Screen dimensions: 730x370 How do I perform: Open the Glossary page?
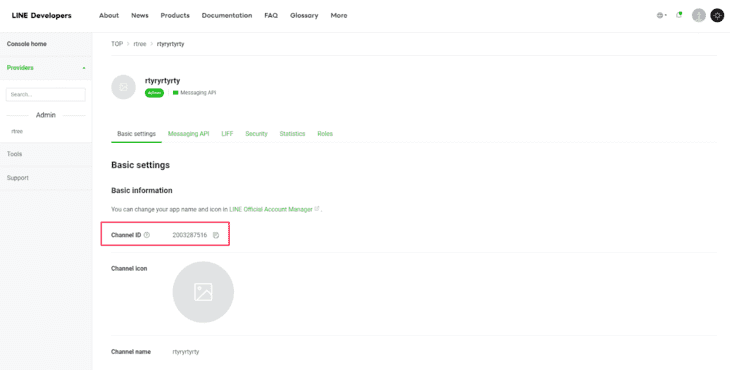coord(304,15)
